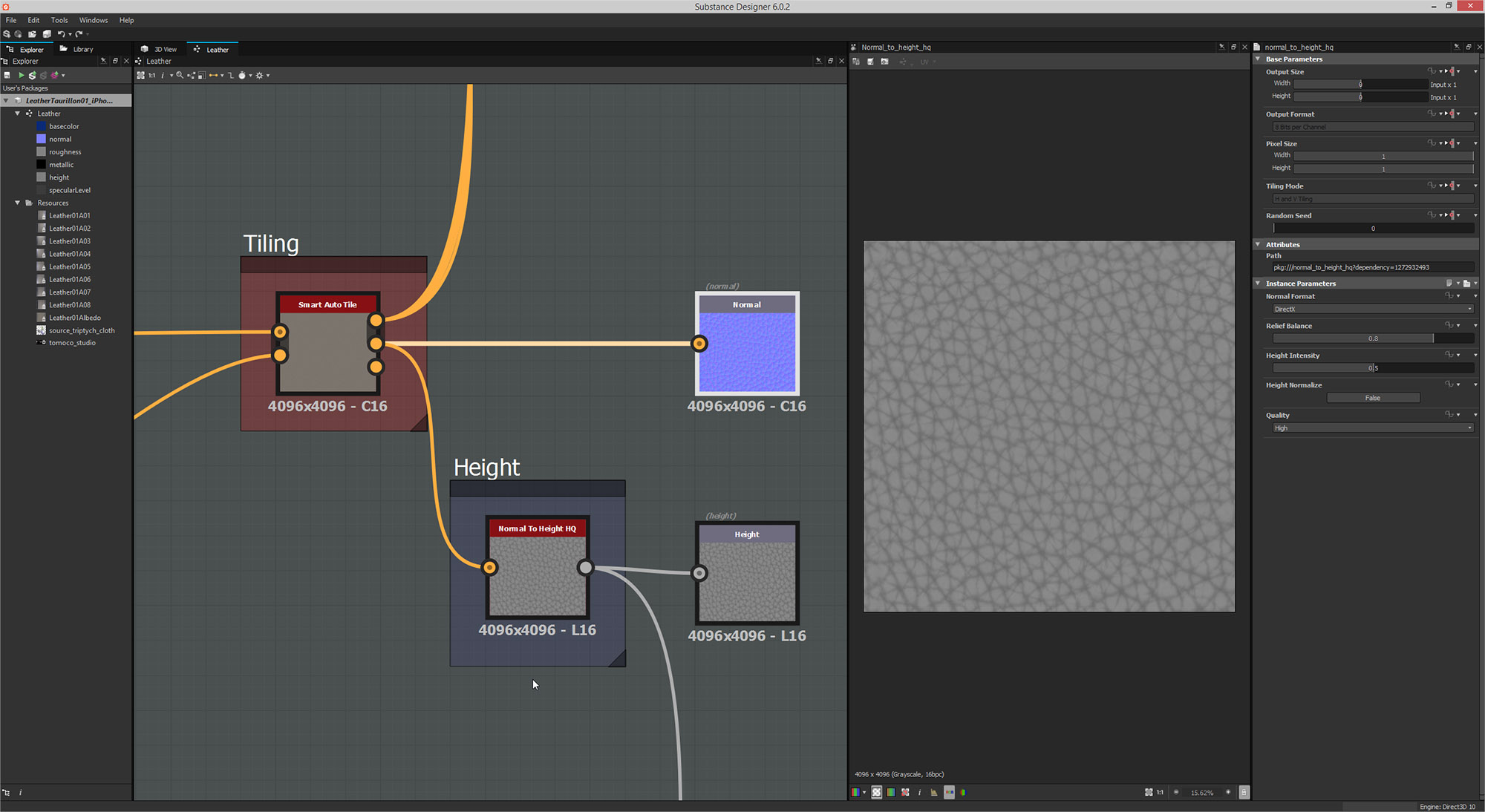
Task: Select the Library tab
Action: pos(77,50)
